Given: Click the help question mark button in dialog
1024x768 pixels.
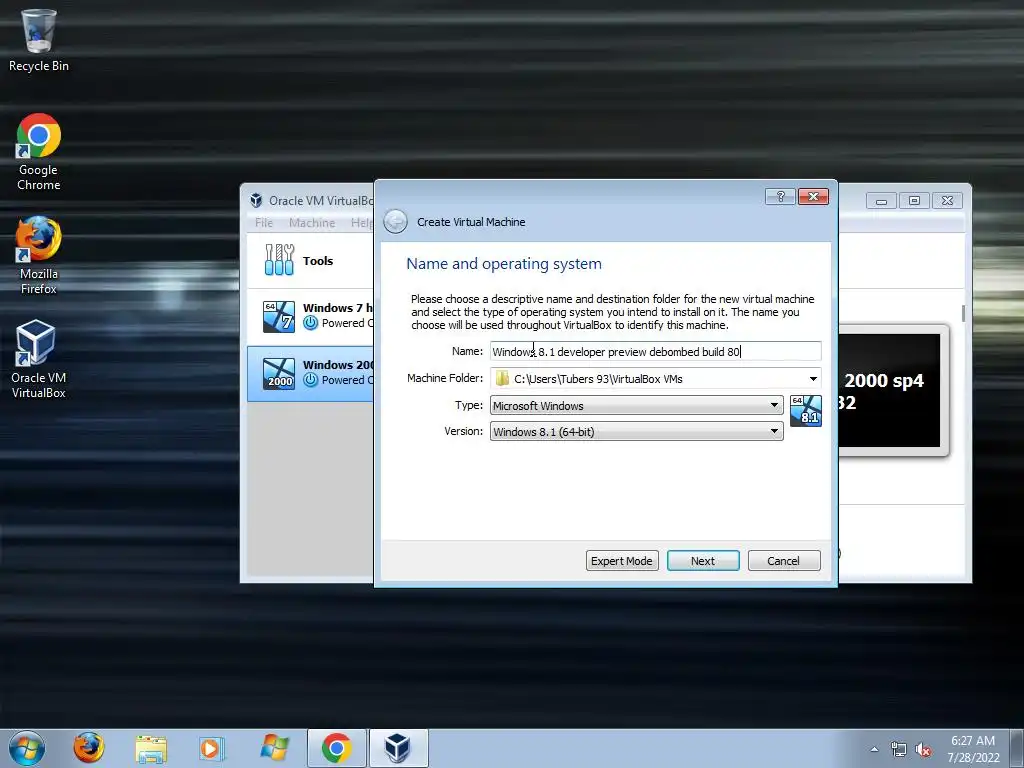Looking at the screenshot, I should click(780, 197).
